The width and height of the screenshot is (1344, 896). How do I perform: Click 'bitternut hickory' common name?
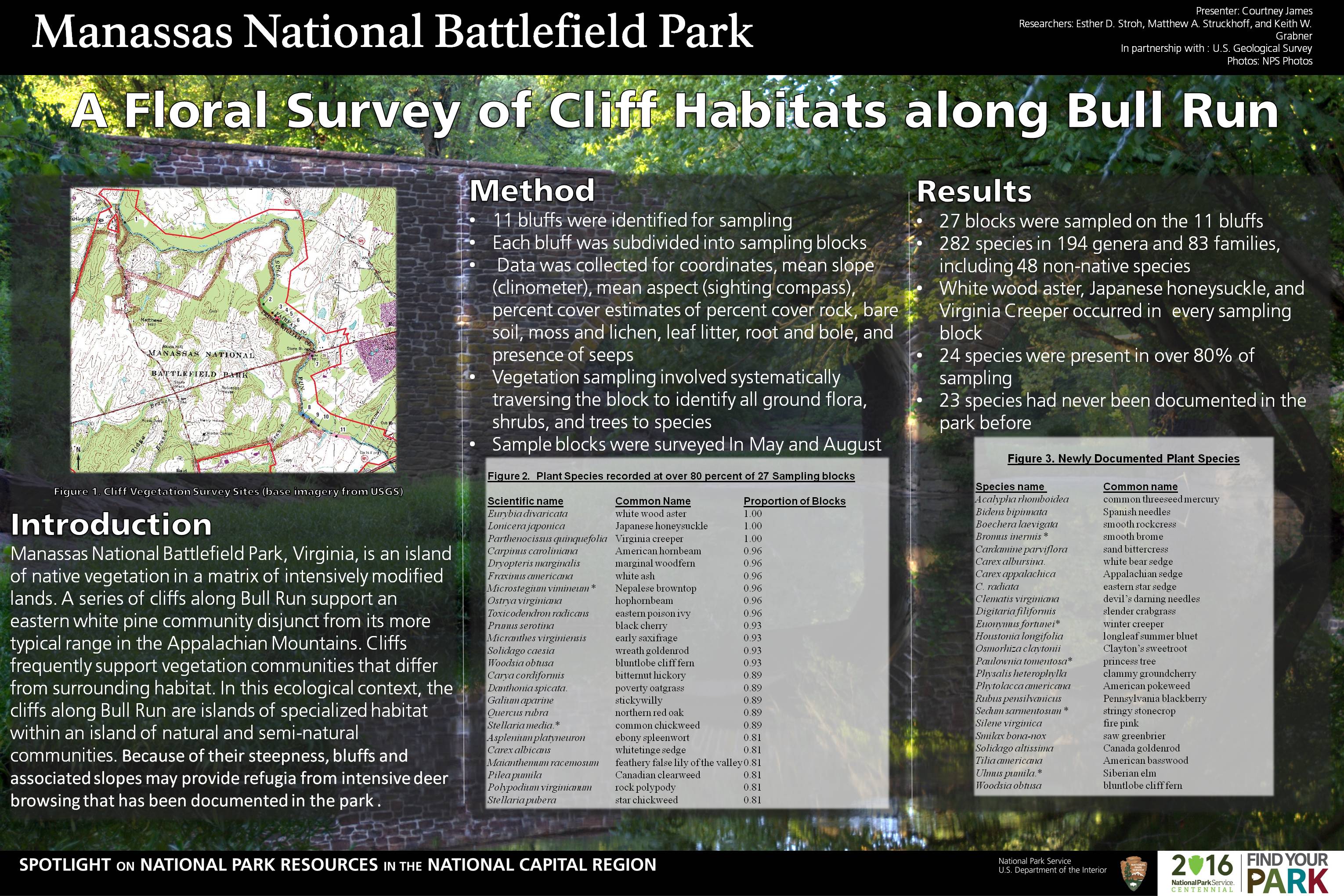pos(650,676)
